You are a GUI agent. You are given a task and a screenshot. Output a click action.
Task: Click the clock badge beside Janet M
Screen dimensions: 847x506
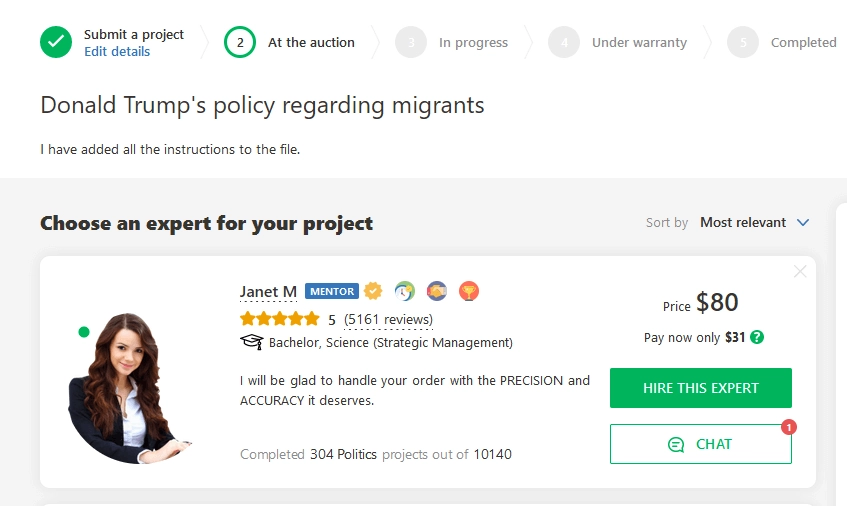[x=405, y=291]
